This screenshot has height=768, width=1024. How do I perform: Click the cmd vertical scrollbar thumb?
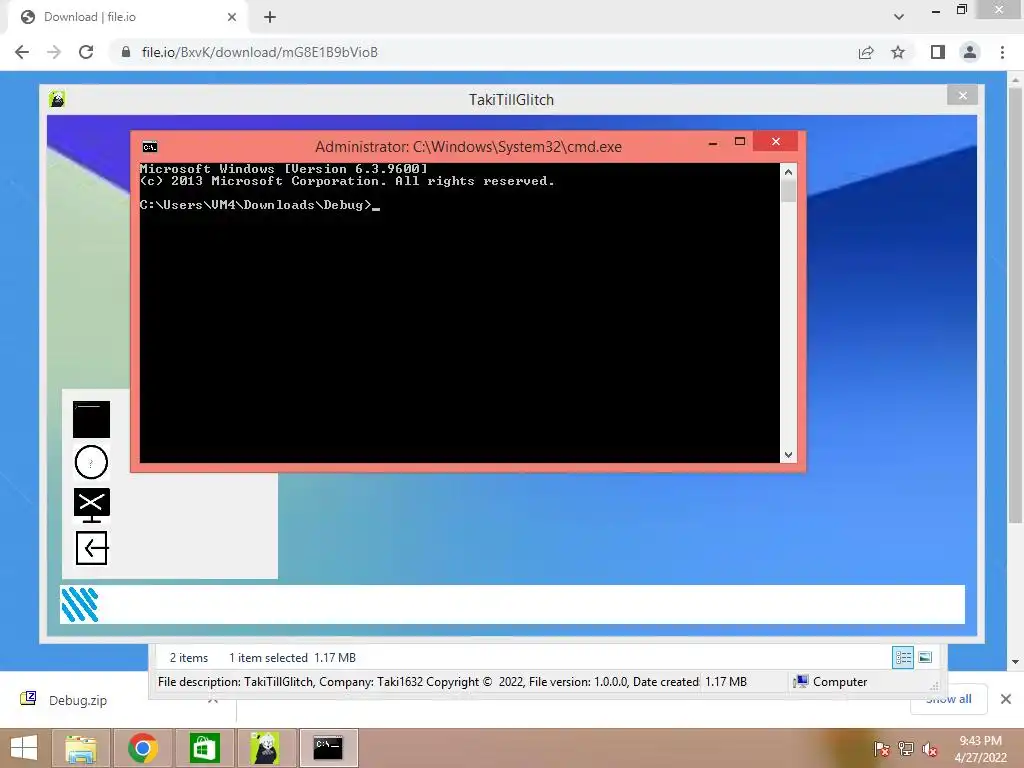(x=788, y=191)
